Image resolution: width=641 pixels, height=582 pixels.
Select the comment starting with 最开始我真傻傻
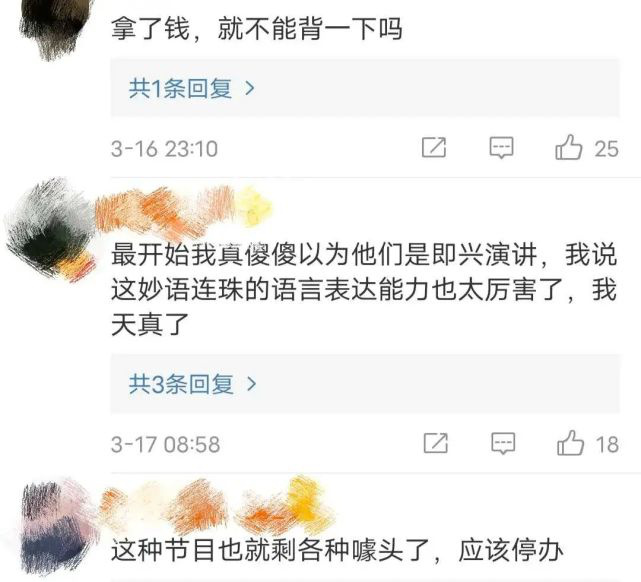pos(364,289)
